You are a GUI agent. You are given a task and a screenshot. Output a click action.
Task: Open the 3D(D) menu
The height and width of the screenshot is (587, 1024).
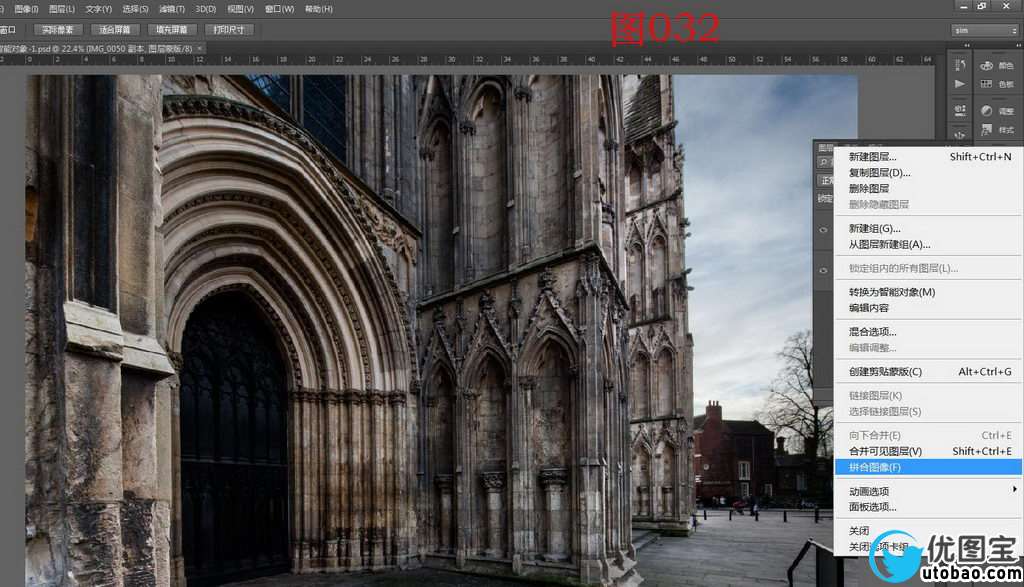pyautogui.click(x=206, y=9)
